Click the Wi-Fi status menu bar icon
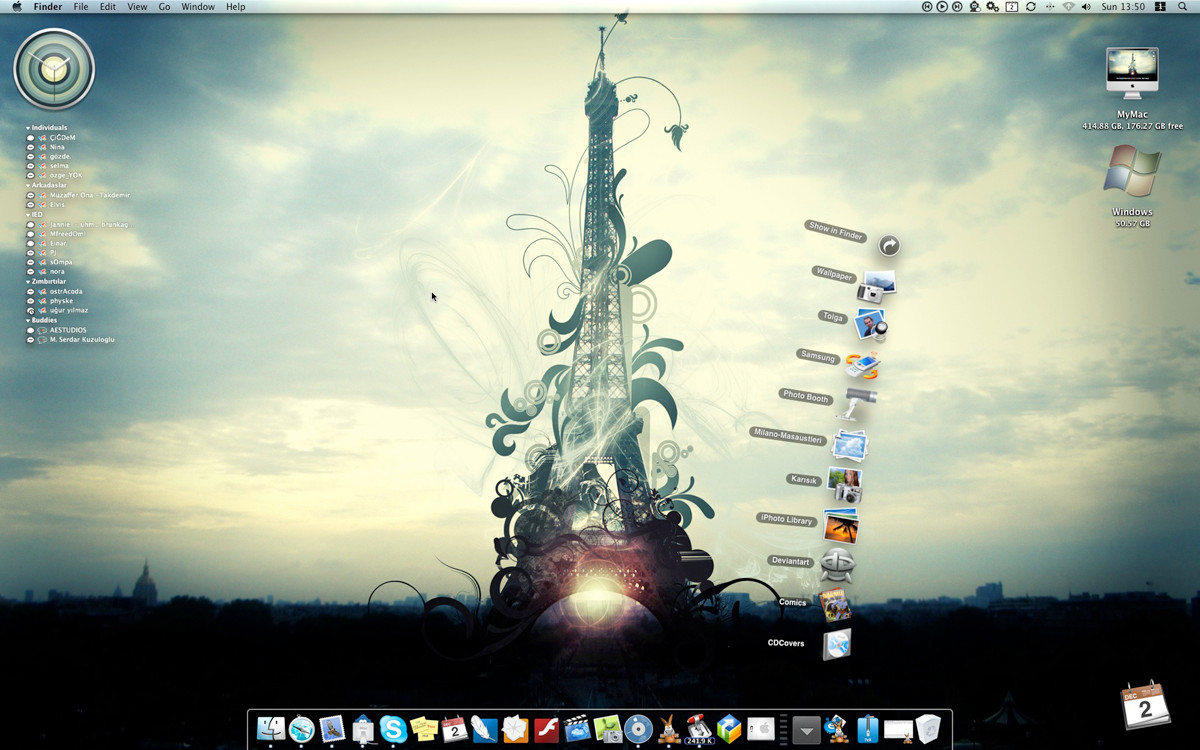 [x=1068, y=7]
